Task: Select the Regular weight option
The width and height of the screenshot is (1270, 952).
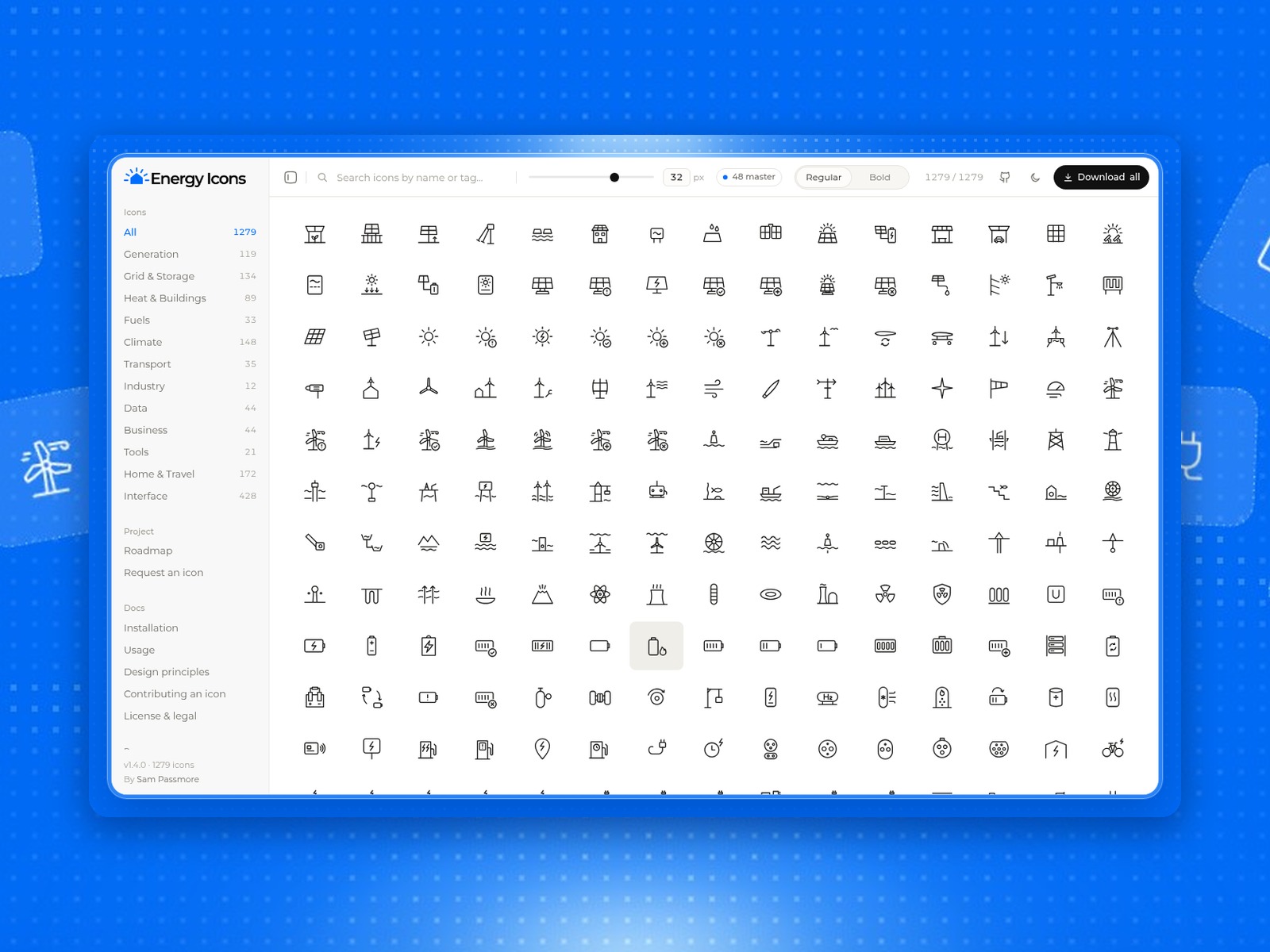Action: coord(823,177)
